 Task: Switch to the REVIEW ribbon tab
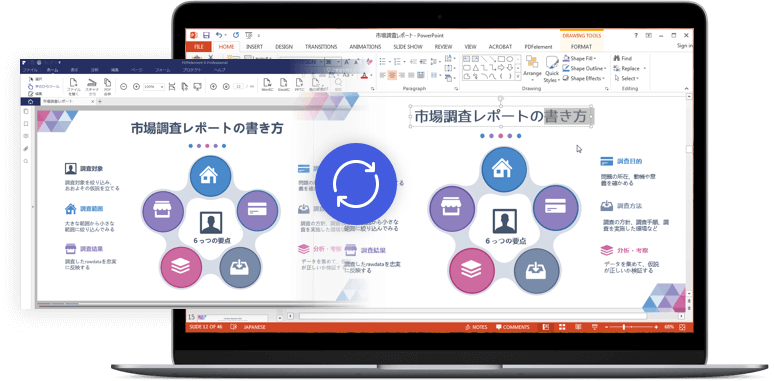[x=443, y=47]
